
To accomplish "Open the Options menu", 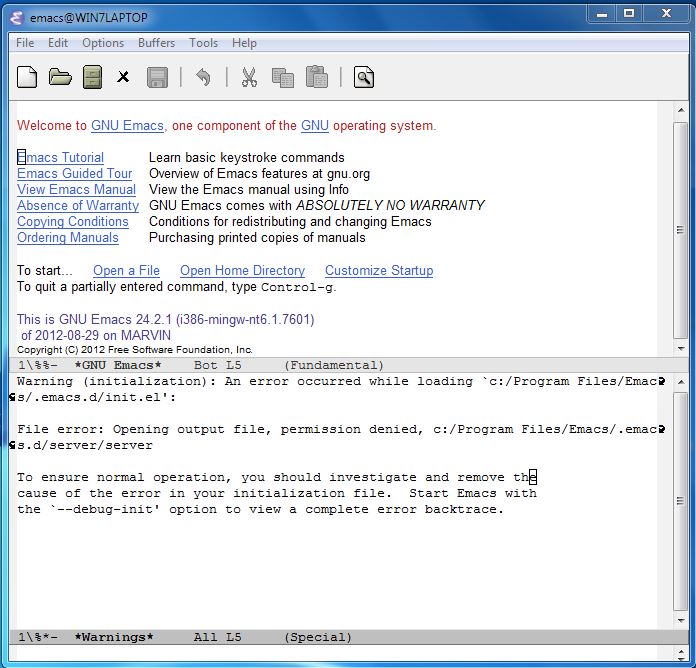I will coord(103,43).
